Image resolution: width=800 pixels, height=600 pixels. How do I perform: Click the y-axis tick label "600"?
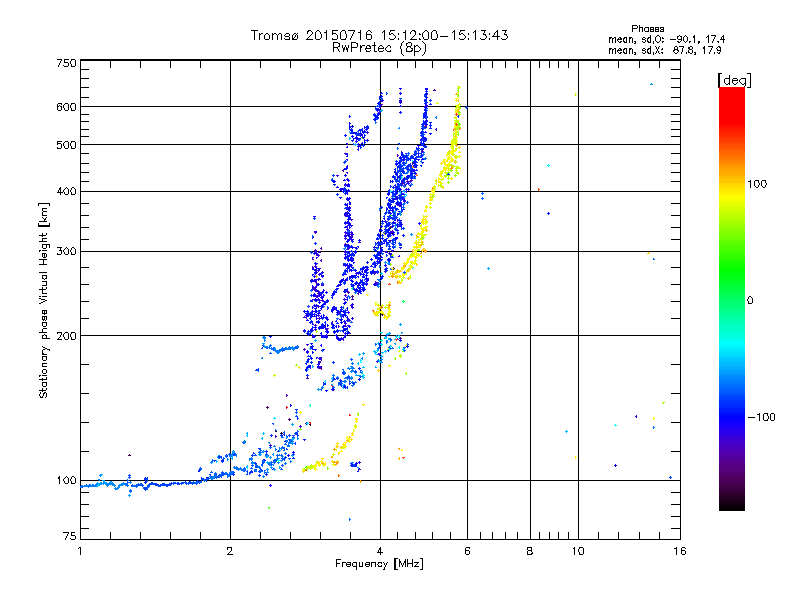pyautogui.click(x=67, y=107)
